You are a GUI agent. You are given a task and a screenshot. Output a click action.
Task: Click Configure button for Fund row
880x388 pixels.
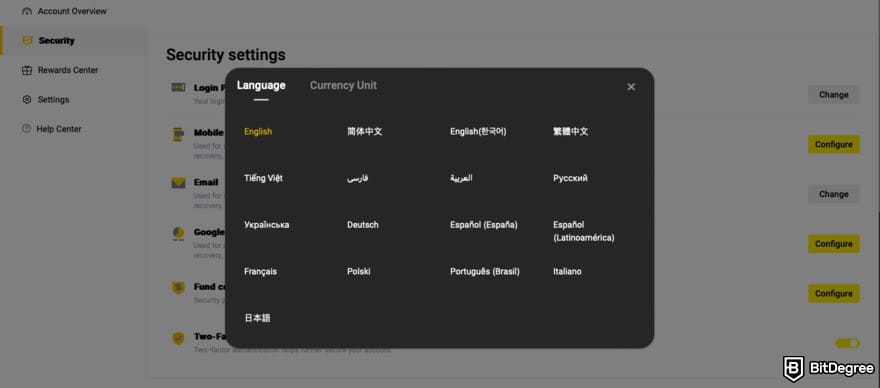[x=833, y=293]
